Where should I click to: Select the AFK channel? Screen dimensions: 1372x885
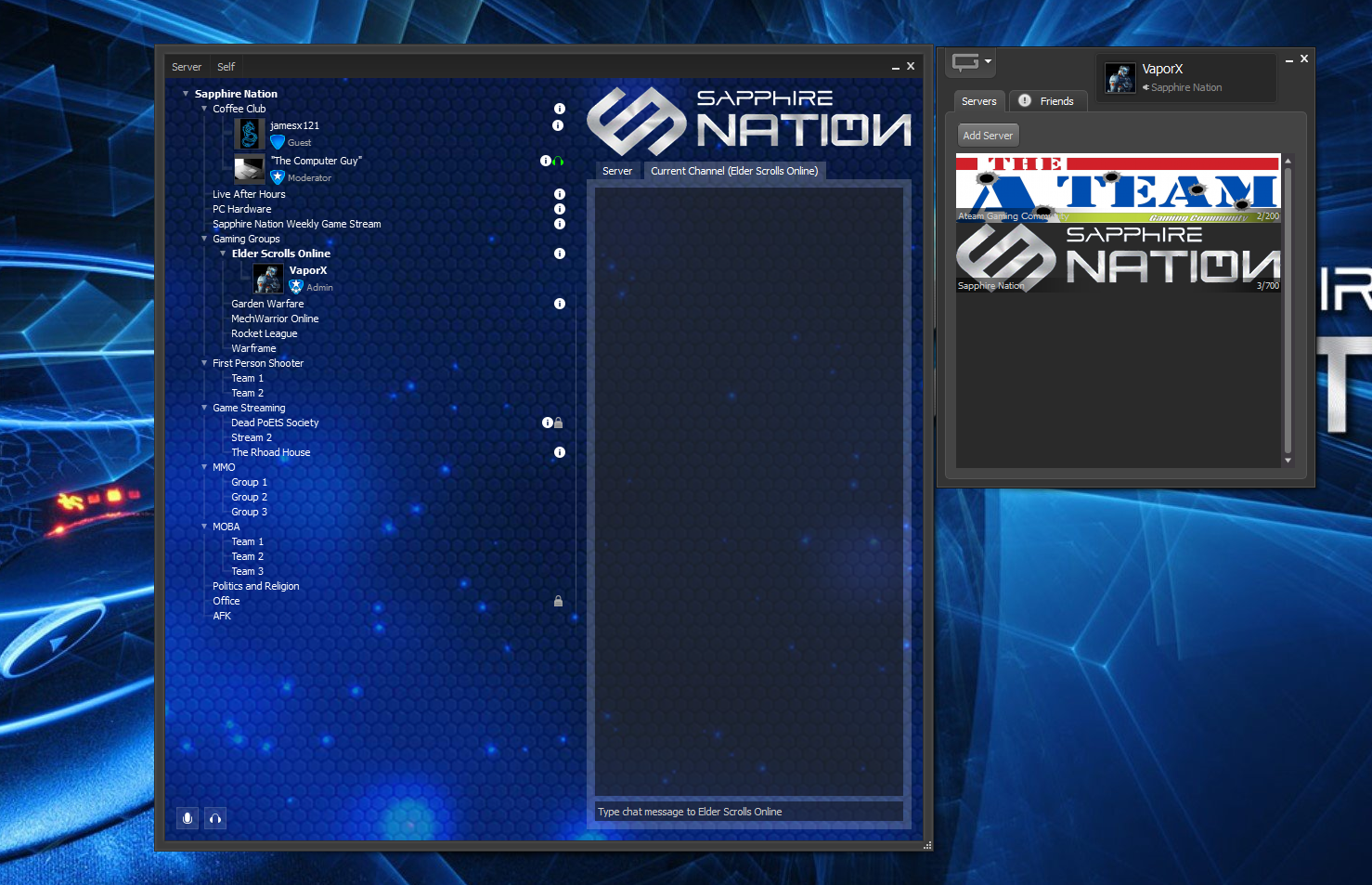[x=222, y=616]
